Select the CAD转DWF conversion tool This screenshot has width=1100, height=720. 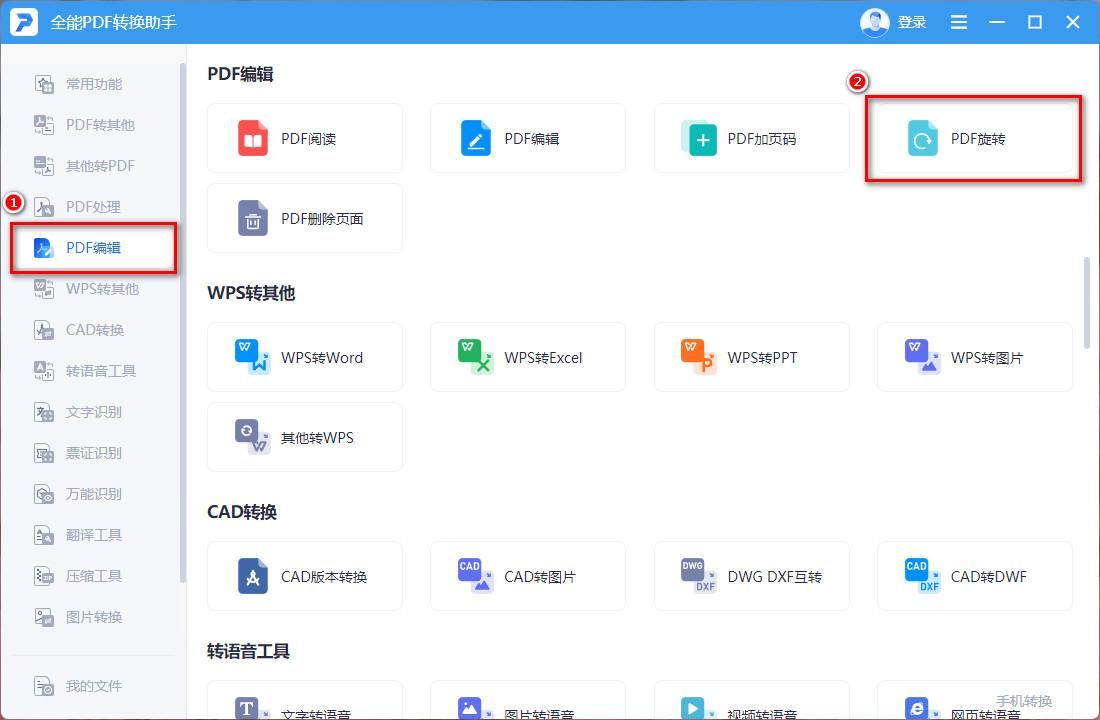[x=973, y=576]
